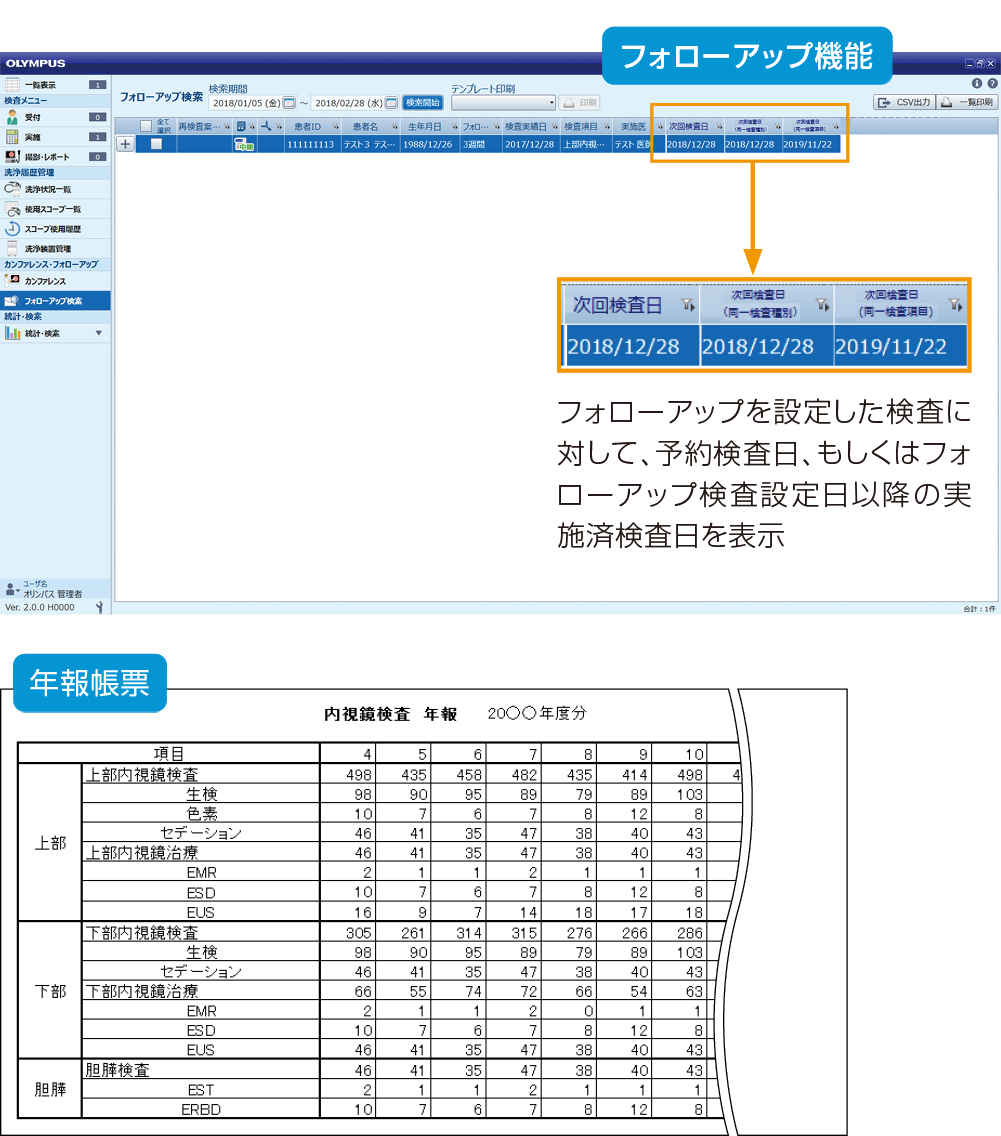The height and width of the screenshot is (1136, 1001).
Task: Click the wrench settings icon beside version
Action: [x=98, y=607]
